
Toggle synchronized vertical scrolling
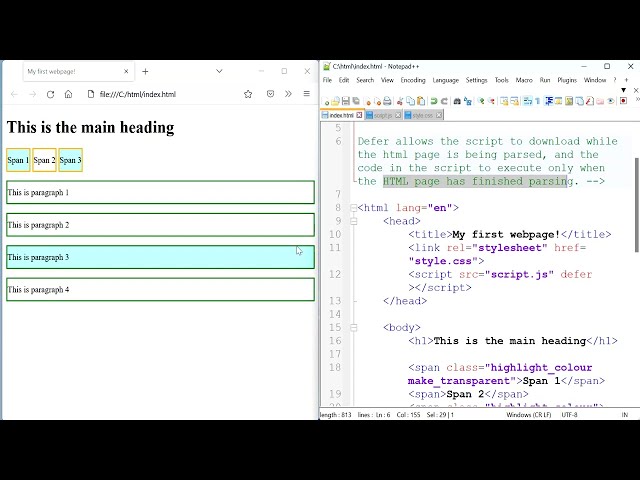click(x=504, y=101)
